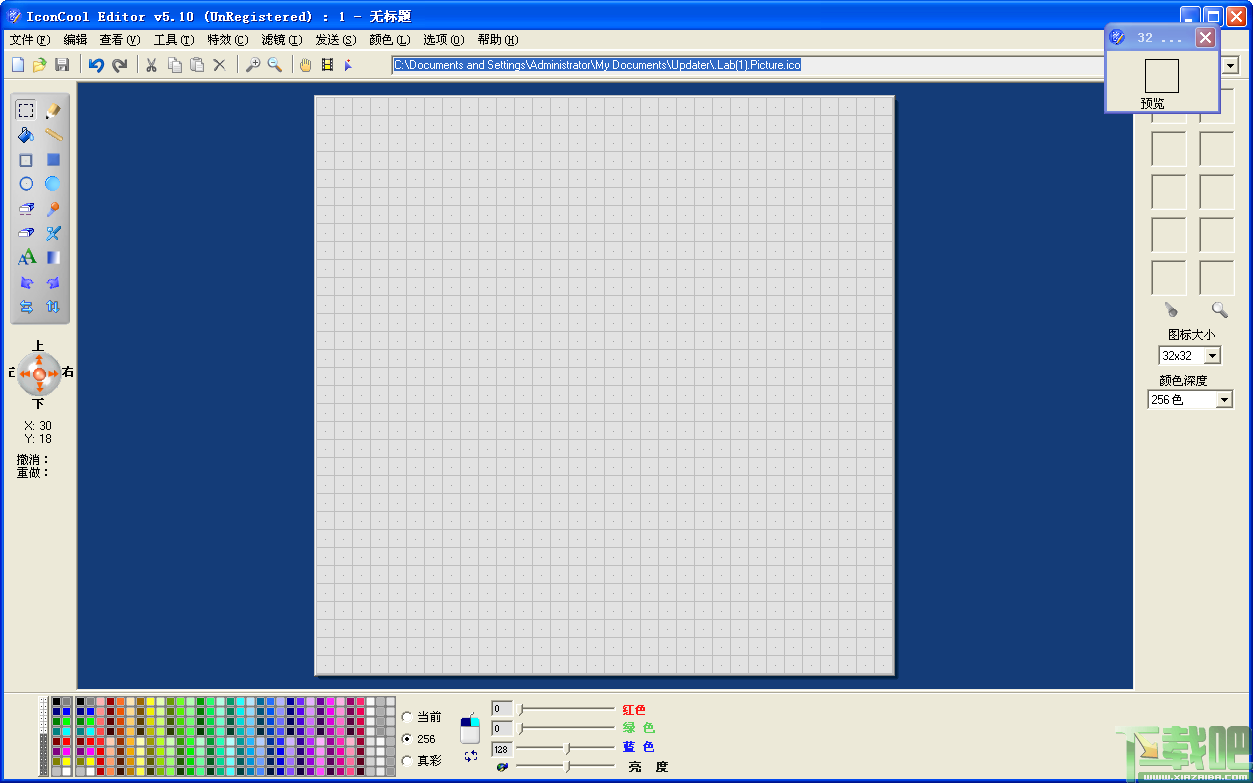
Task: Click the 亮度 brightness slider
Action: click(x=567, y=767)
